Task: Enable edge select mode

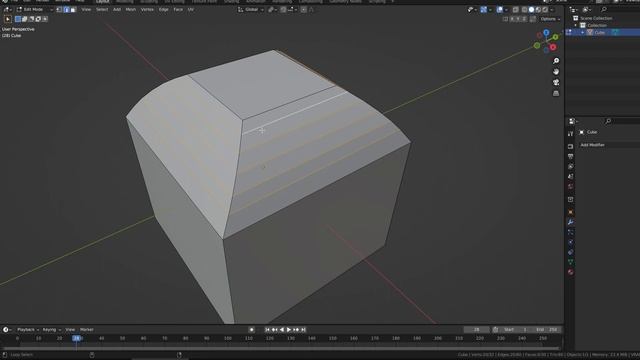Action: click(x=67, y=9)
